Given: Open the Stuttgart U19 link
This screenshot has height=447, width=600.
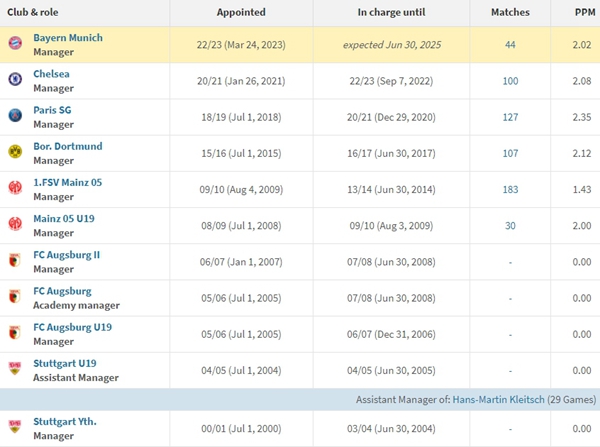Looking at the screenshot, I should click(65, 364).
